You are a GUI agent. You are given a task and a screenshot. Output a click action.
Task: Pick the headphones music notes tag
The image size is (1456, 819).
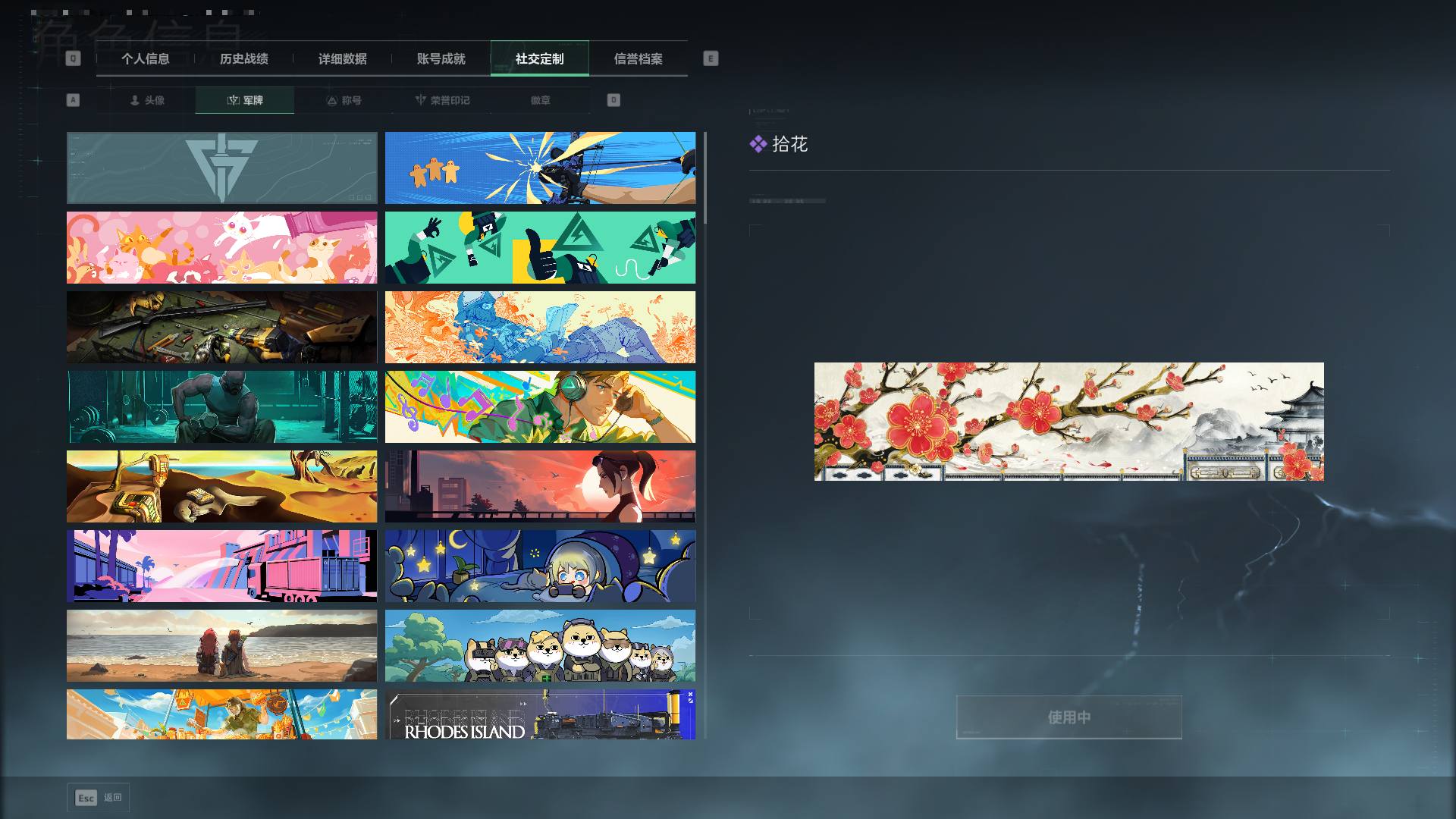coord(540,407)
